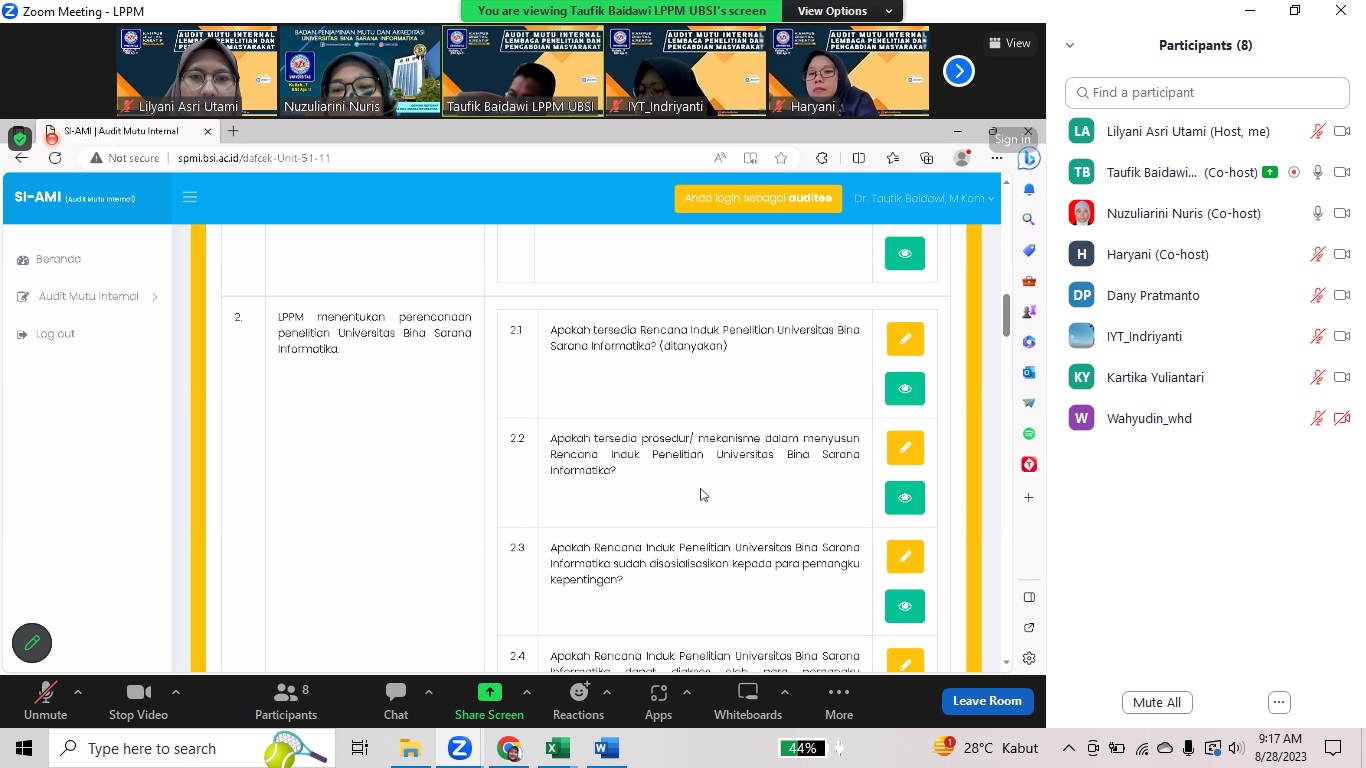Open Reactions in the Zoom toolbar
Viewport: 1366px width, 768px height.
pos(578,701)
